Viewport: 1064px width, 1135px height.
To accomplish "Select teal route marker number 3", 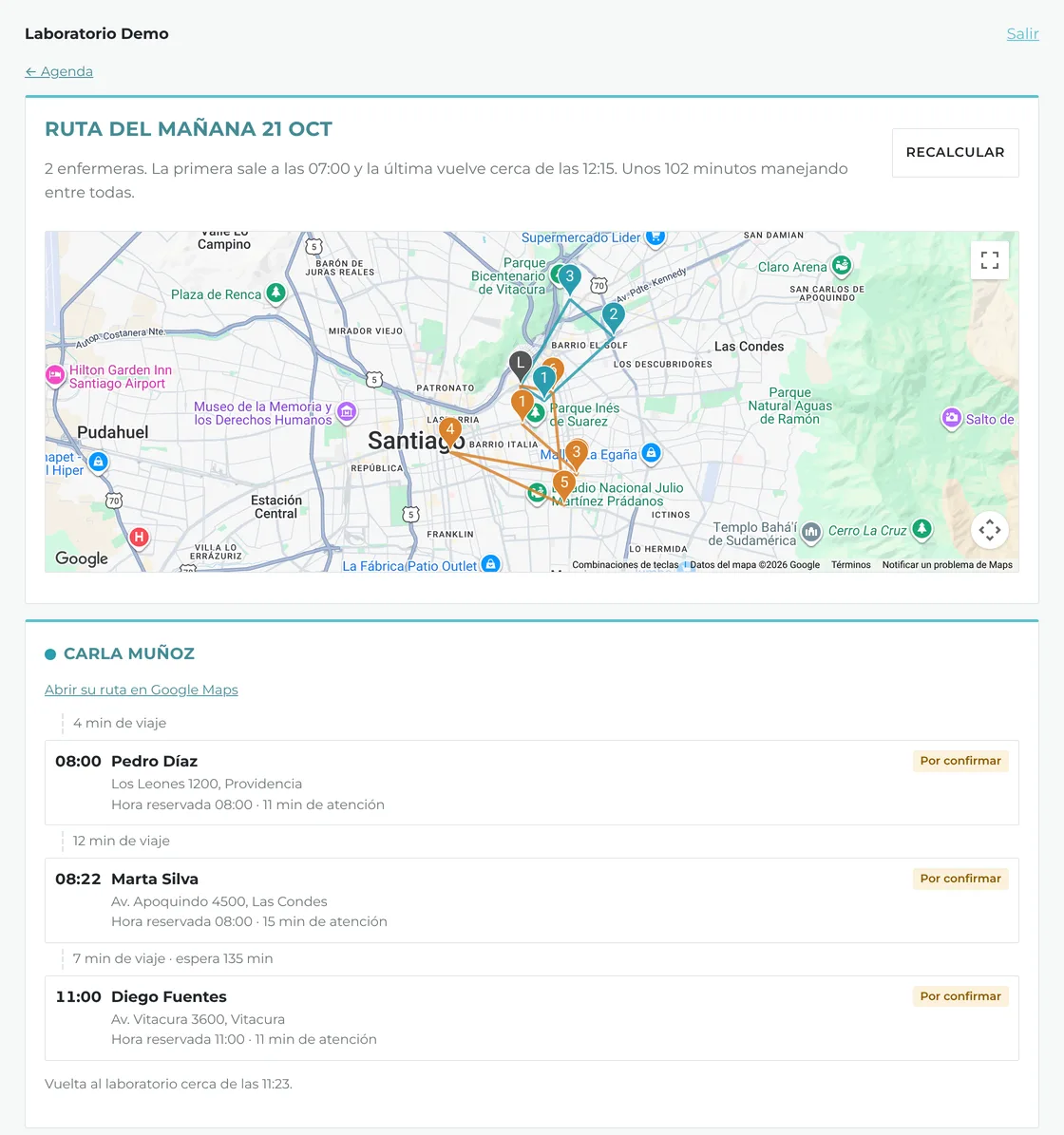I will tap(570, 278).
